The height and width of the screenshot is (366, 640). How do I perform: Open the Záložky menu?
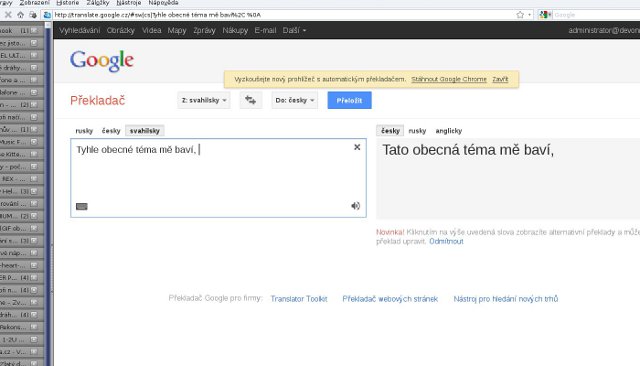[x=98, y=3]
